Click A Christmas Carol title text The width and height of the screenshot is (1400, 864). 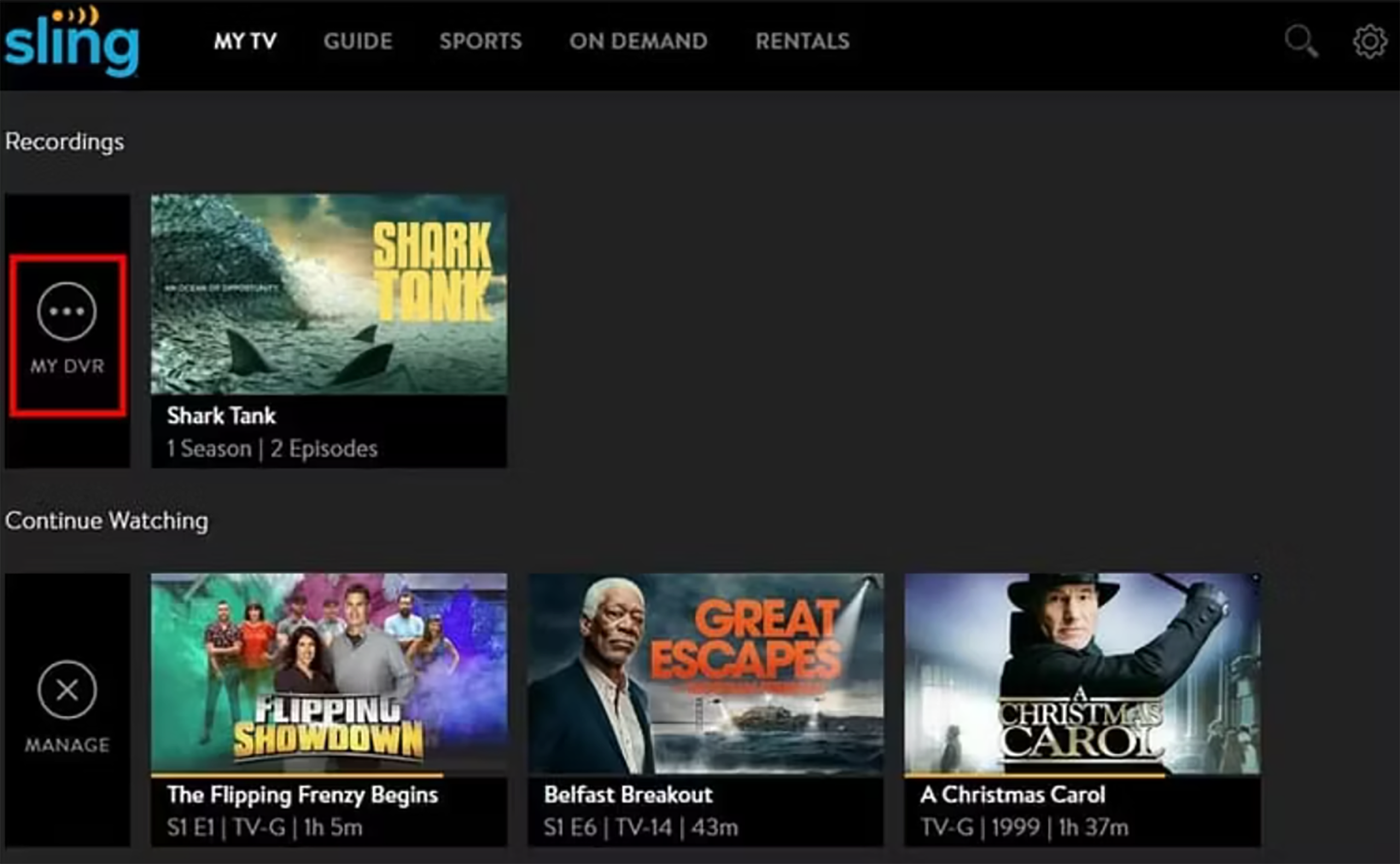click(1012, 795)
